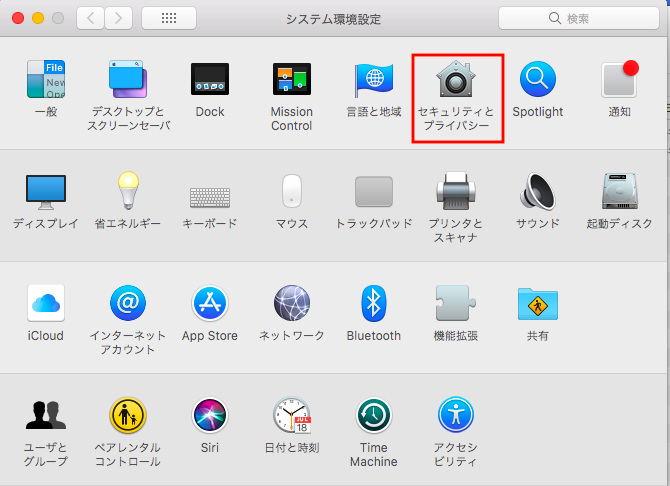This screenshot has width=670, height=486.
Task: Click the show-all grid button
Action: click(168, 18)
